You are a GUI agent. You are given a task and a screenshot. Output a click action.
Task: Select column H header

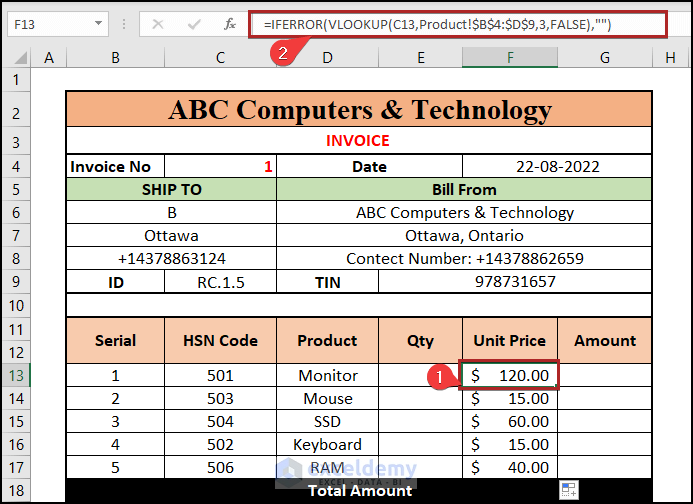pos(670,57)
